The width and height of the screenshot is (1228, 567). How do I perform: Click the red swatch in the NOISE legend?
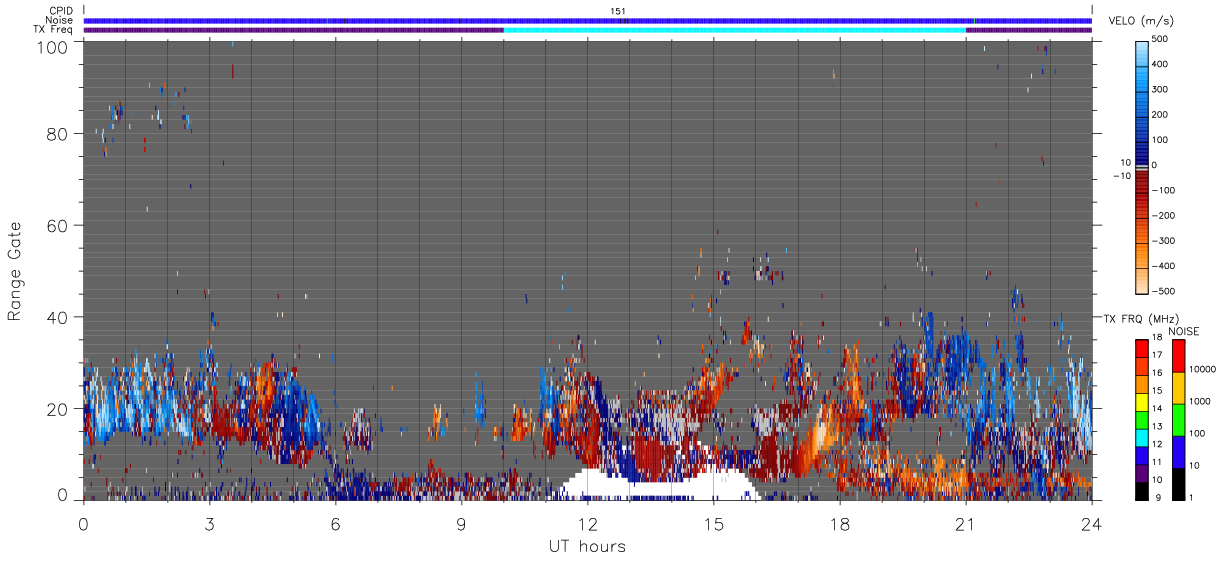(1178, 356)
